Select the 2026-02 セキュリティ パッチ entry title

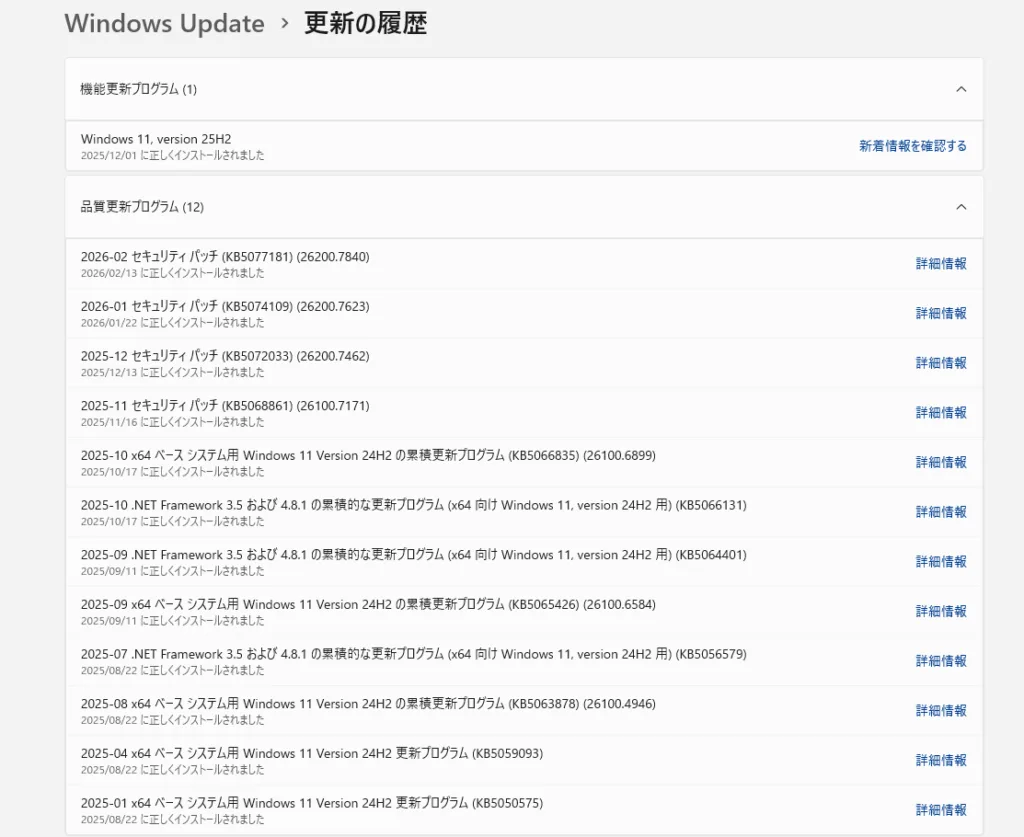tap(225, 257)
